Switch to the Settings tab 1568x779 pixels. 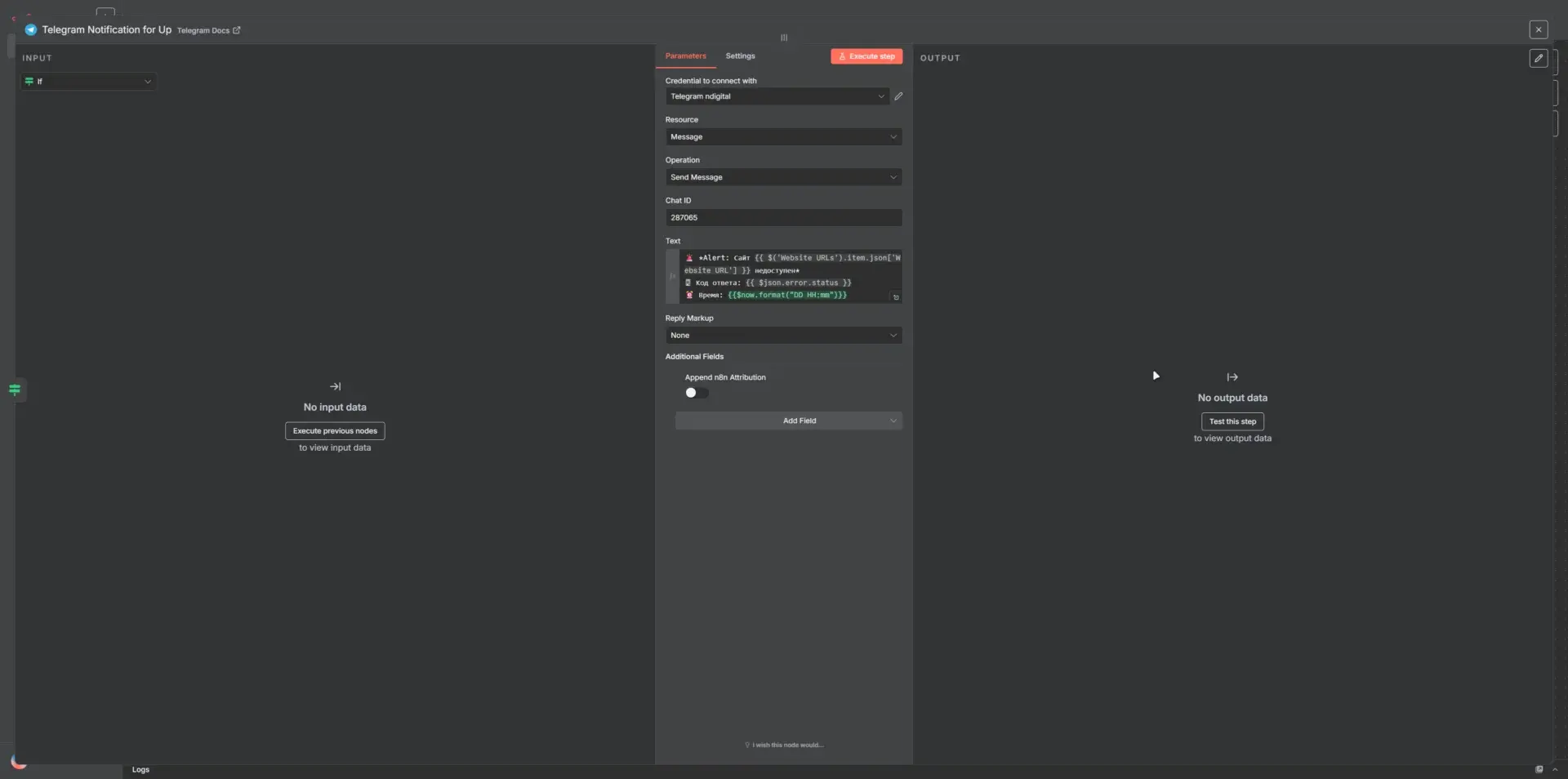tap(740, 56)
